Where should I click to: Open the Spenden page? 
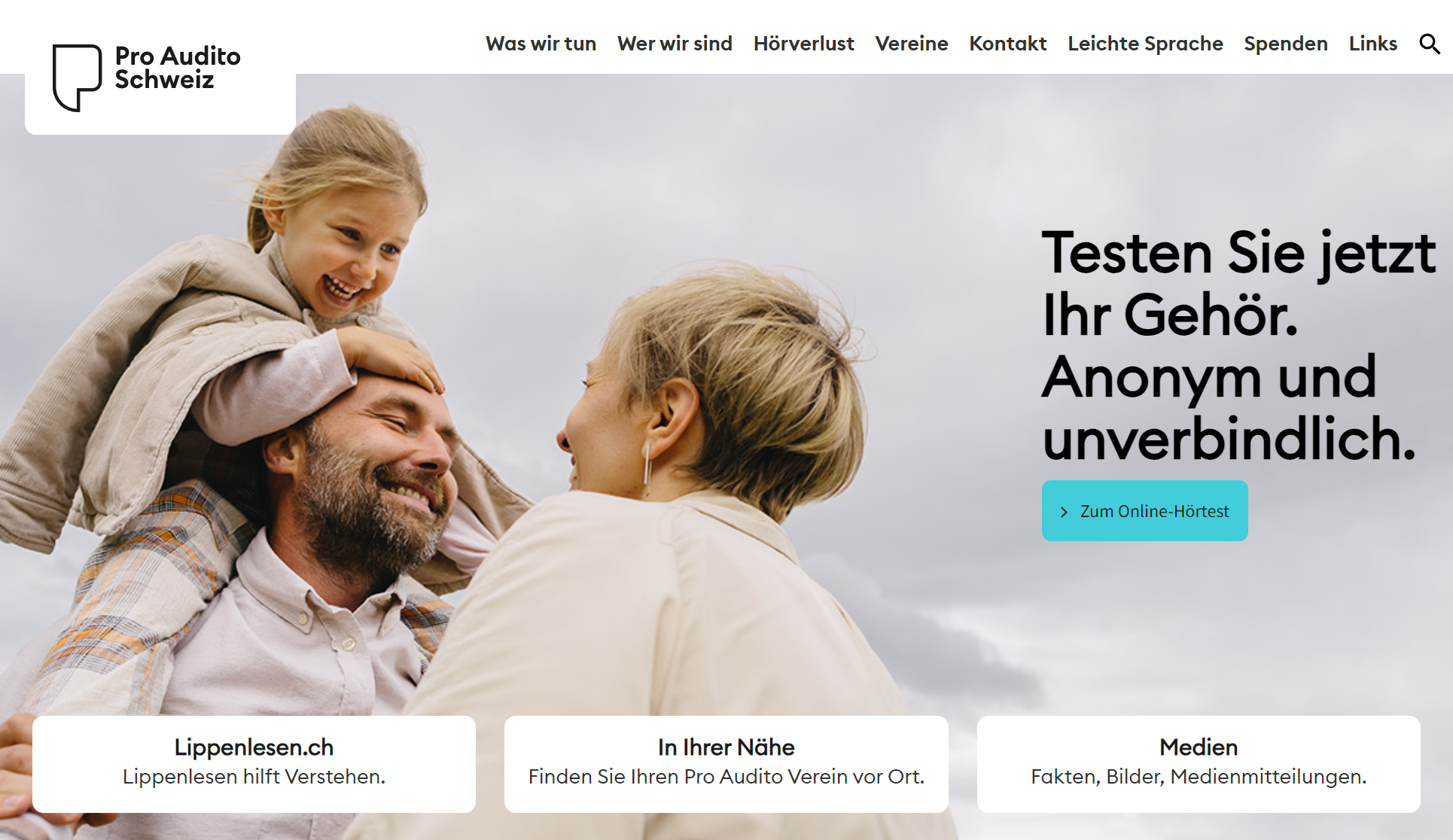pos(1285,44)
